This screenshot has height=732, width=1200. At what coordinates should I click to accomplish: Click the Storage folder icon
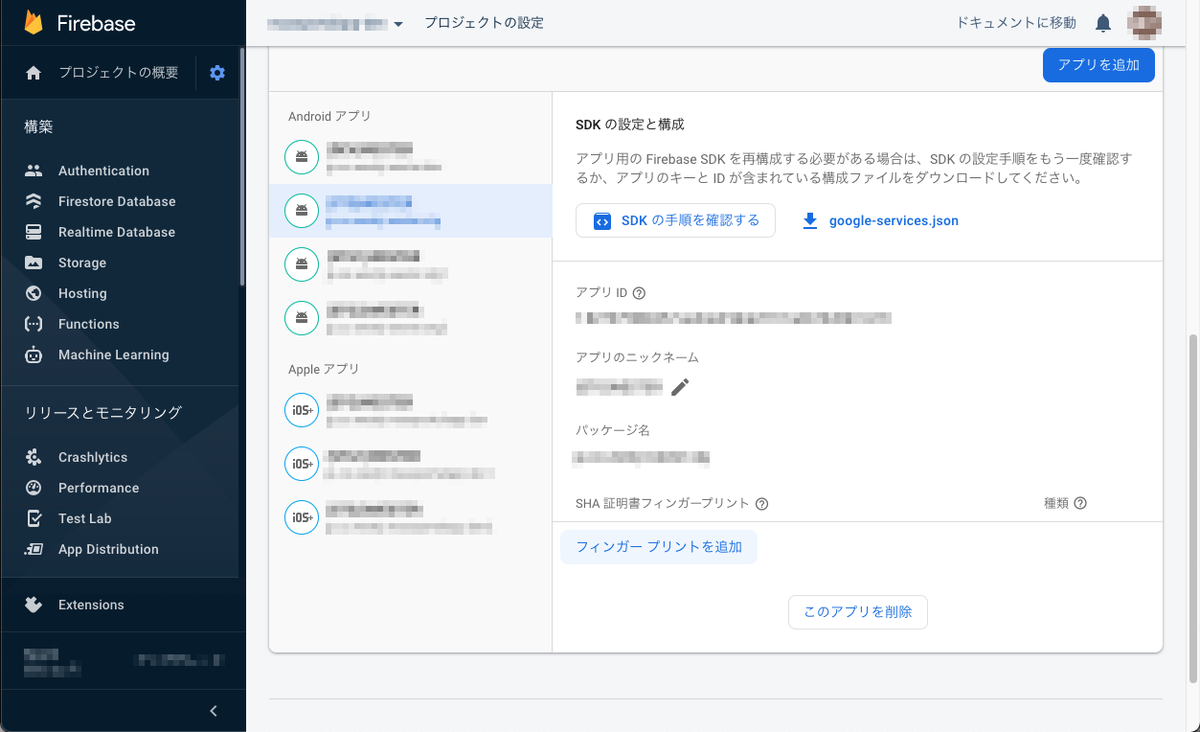pyautogui.click(x=34, y=263)
